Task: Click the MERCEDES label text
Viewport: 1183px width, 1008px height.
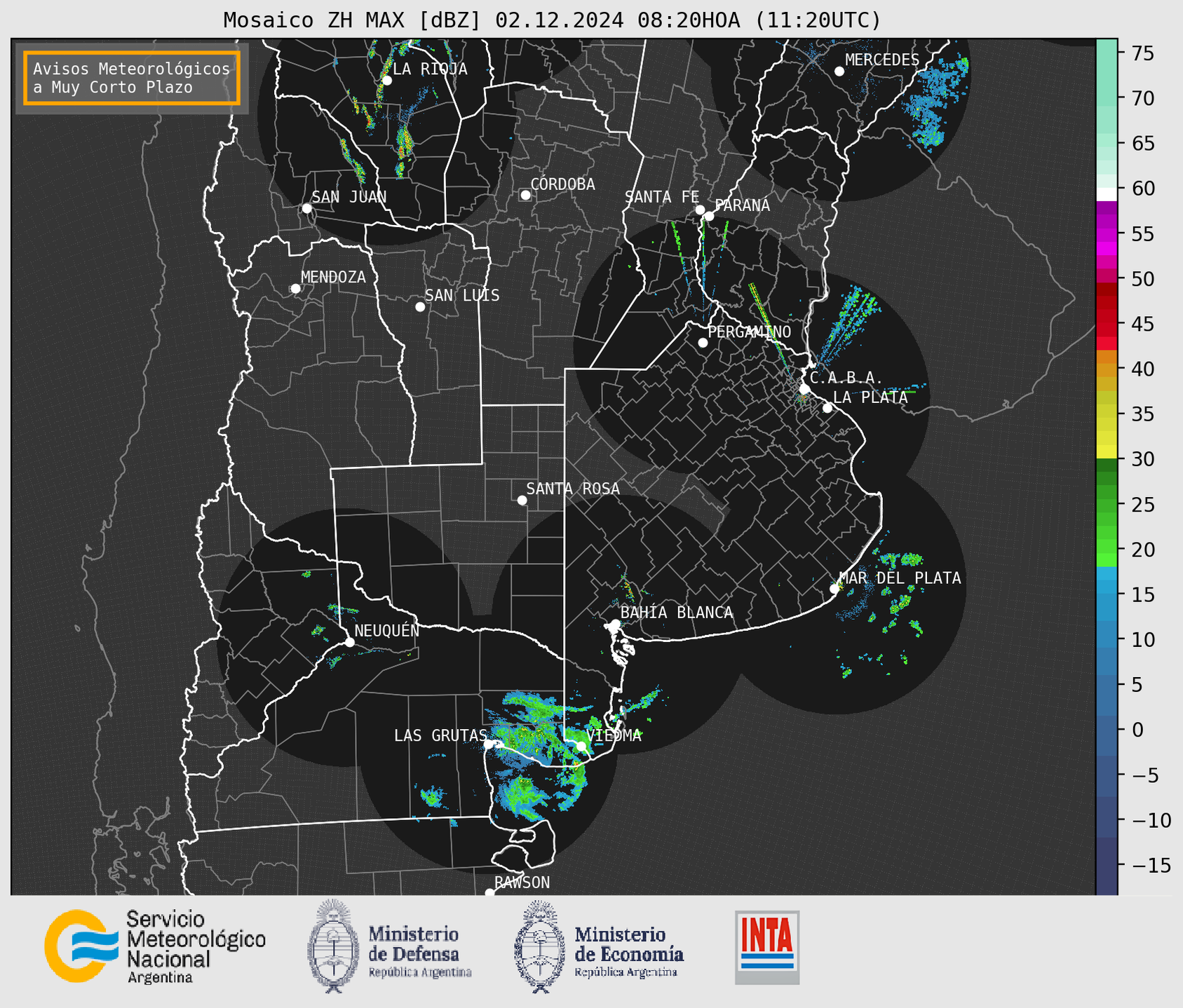Action: [x=882, y=60]
